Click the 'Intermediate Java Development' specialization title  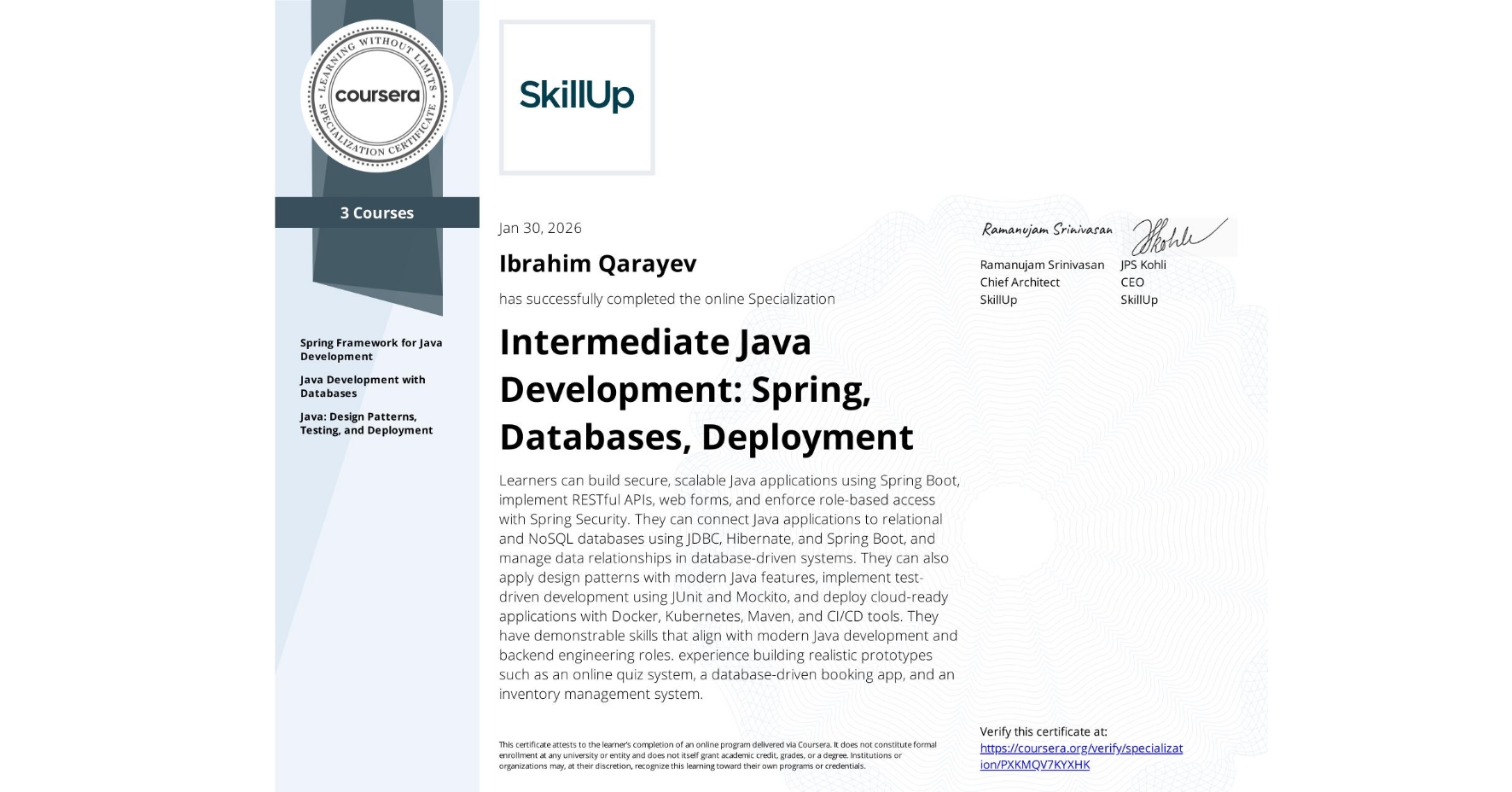point(707,389)
